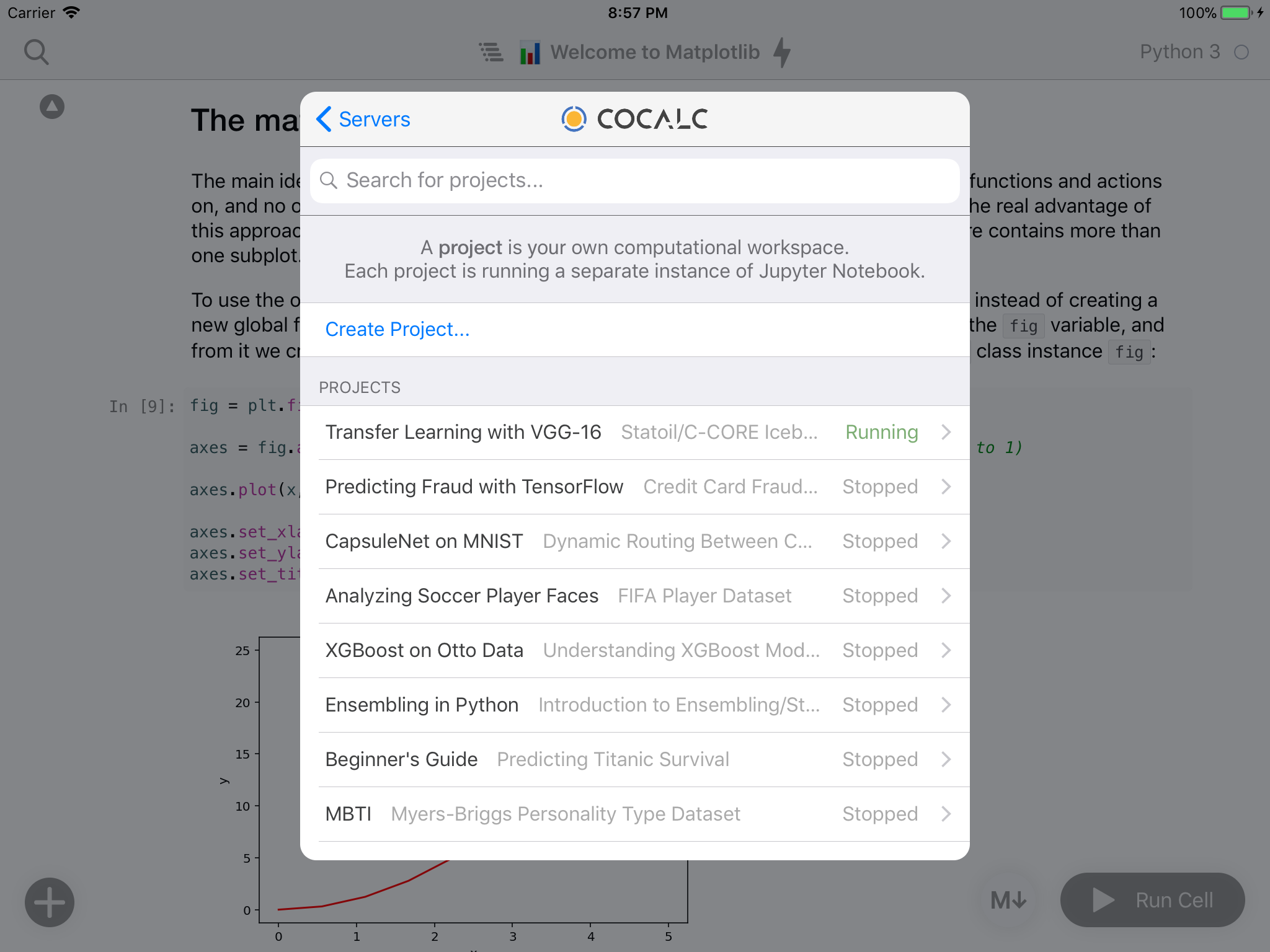Click the Create Project... link
This screenshot has width=1270, height=952.
pos(397,330)
